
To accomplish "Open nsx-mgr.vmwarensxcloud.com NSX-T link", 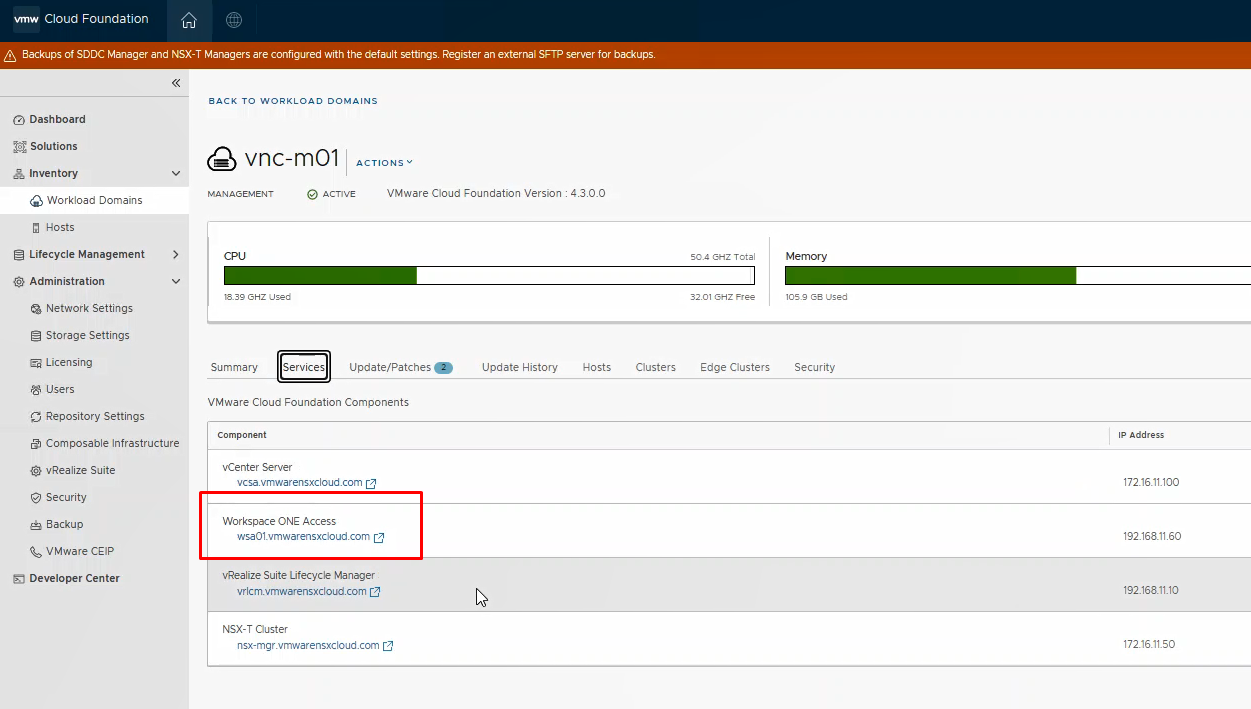I will coord(308,646).
